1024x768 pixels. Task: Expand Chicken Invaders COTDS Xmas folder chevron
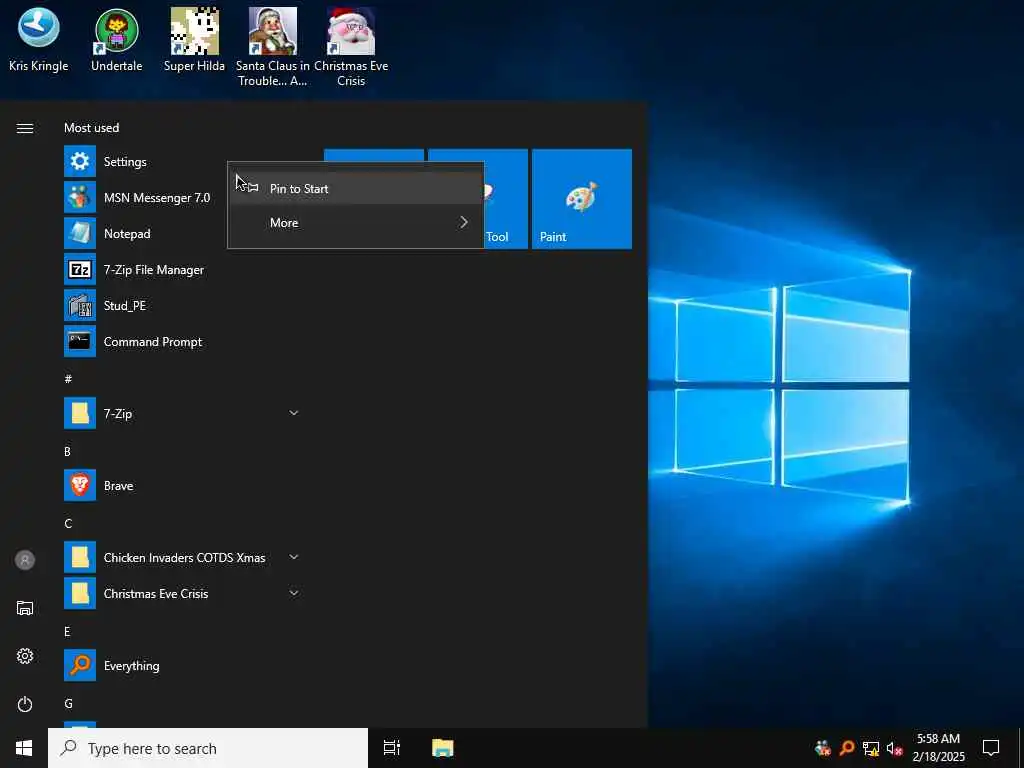[294, 557]
